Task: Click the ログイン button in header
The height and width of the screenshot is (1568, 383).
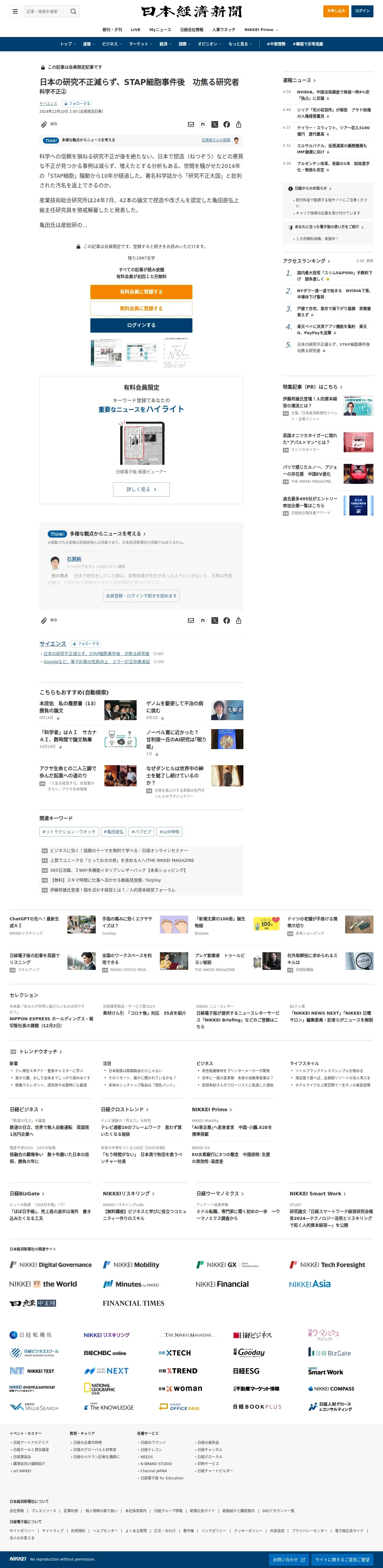Action: [363, 11]
